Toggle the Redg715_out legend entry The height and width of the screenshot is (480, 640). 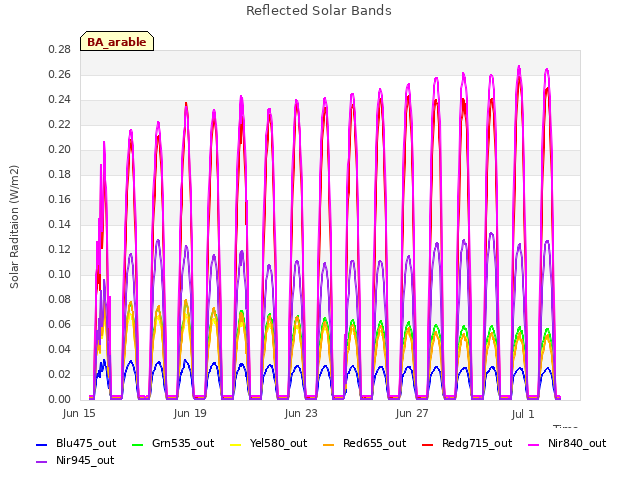[467, 443]
